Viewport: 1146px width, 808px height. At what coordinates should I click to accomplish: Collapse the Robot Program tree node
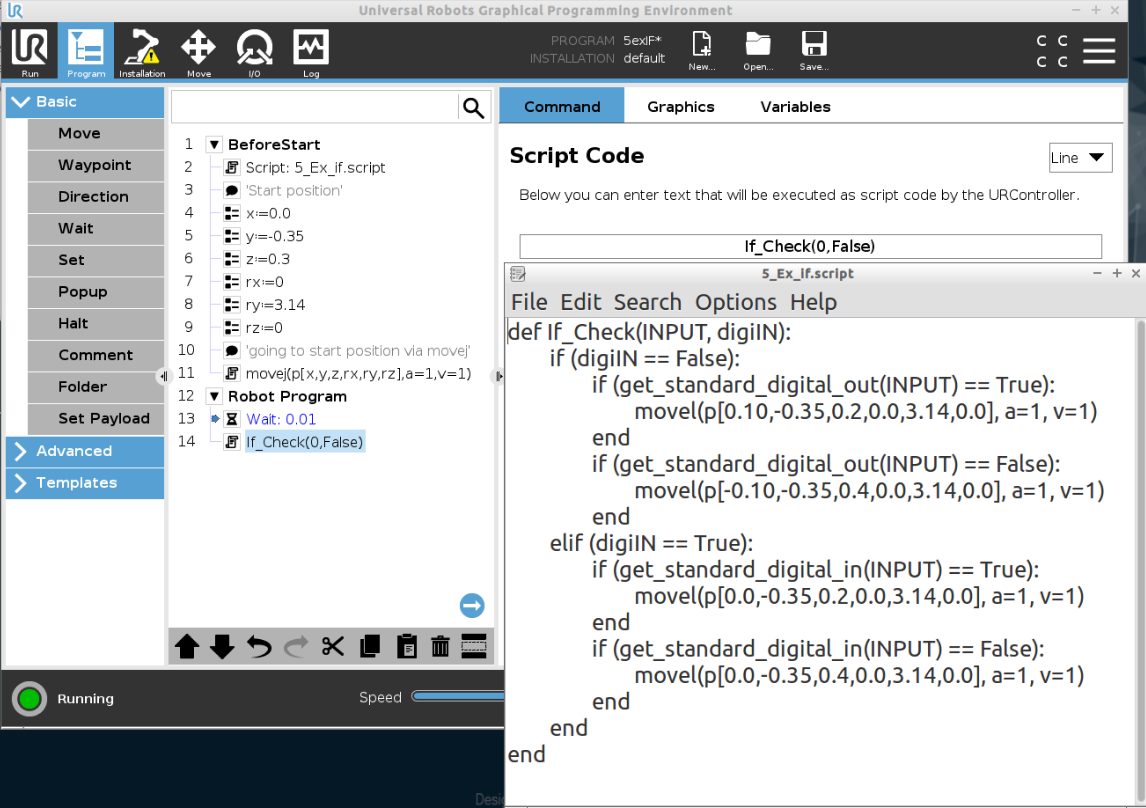coord(214,397)
